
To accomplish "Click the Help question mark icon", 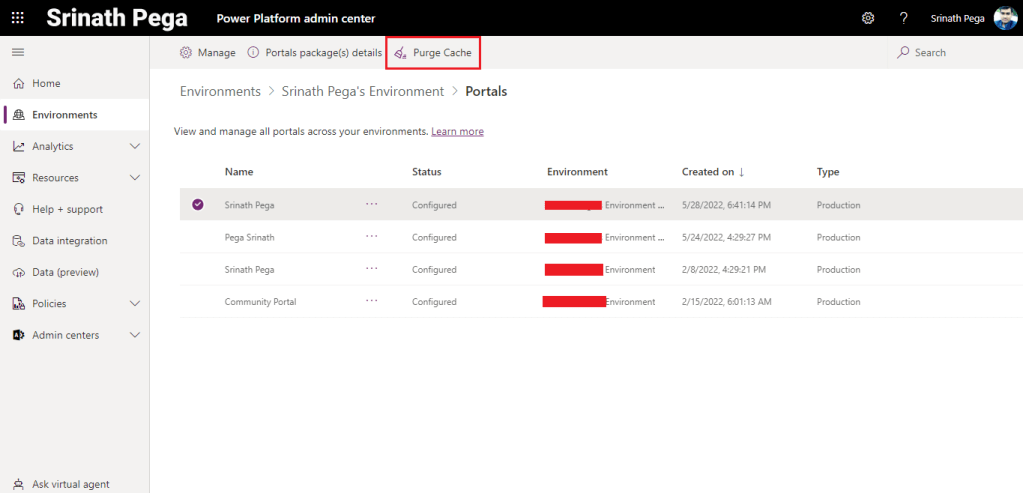I will point(903,18).
